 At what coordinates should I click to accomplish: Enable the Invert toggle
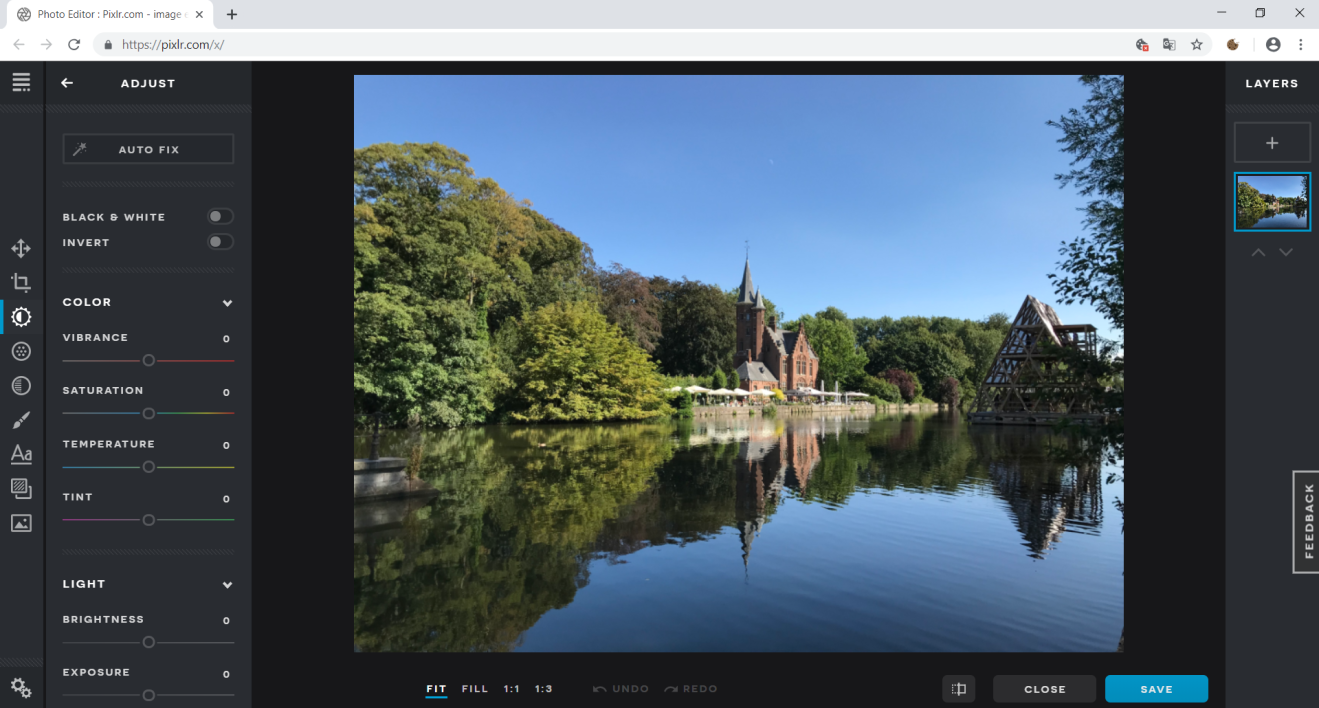click(x=220, y=242)
